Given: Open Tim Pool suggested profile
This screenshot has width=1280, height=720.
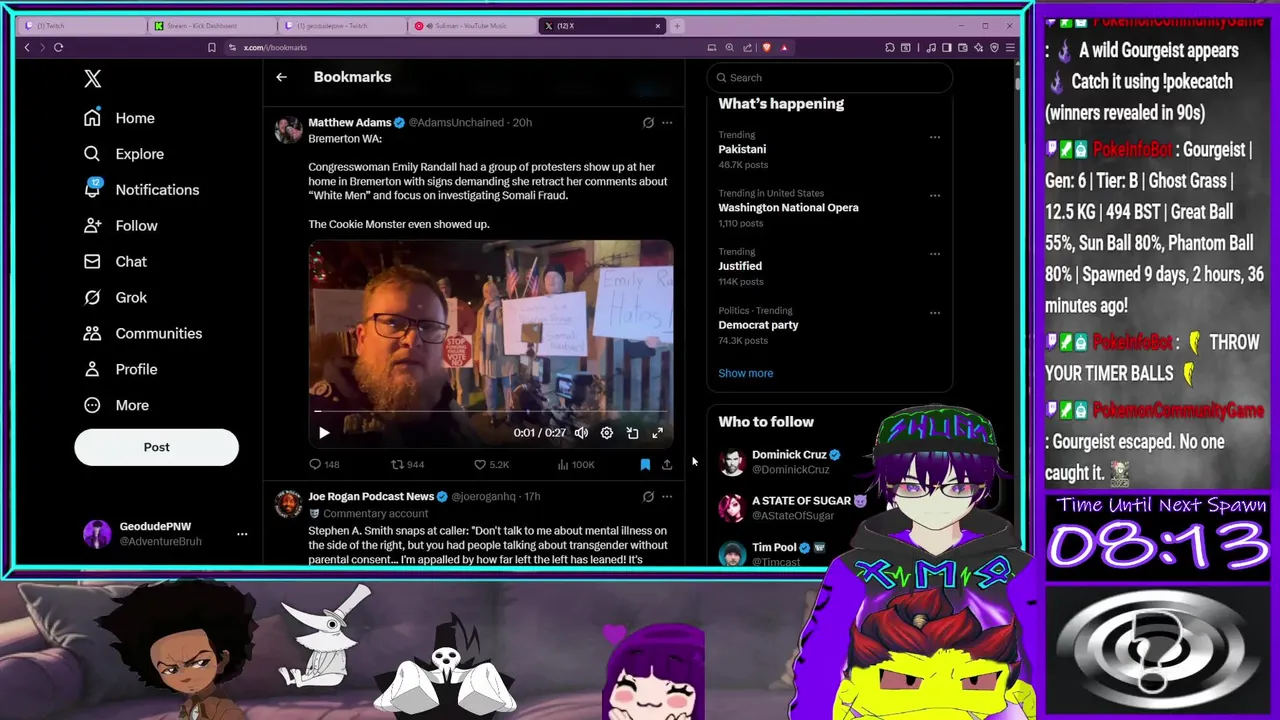Looking at the screenshot, I should coord(774,548).
